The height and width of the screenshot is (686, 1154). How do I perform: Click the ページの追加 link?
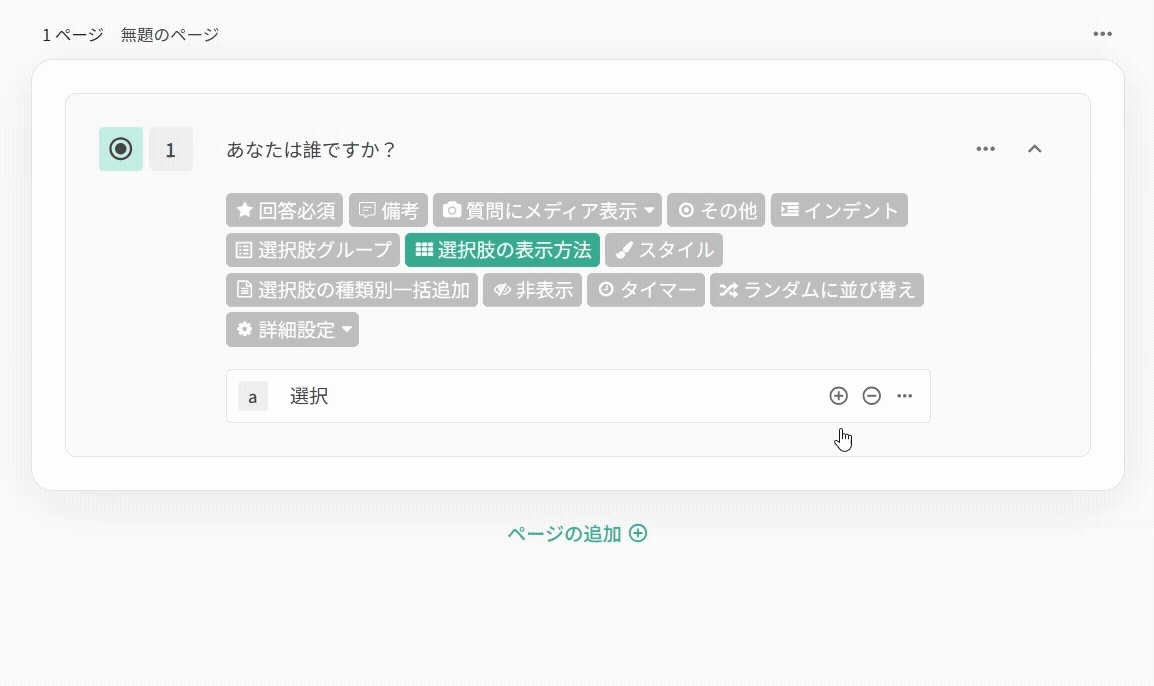coord(577,534)
